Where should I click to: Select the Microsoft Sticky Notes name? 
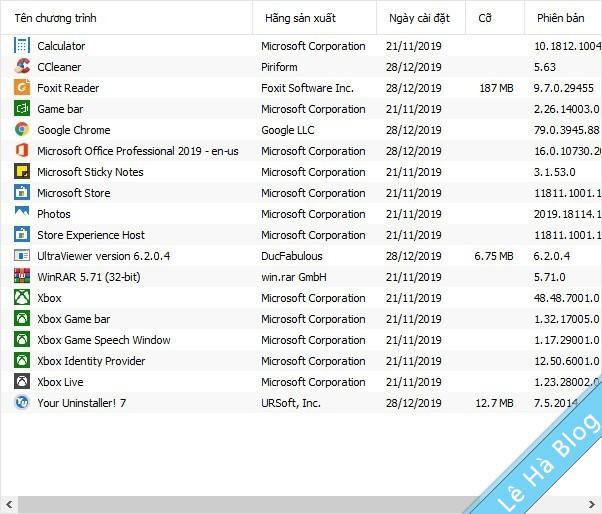90,172
